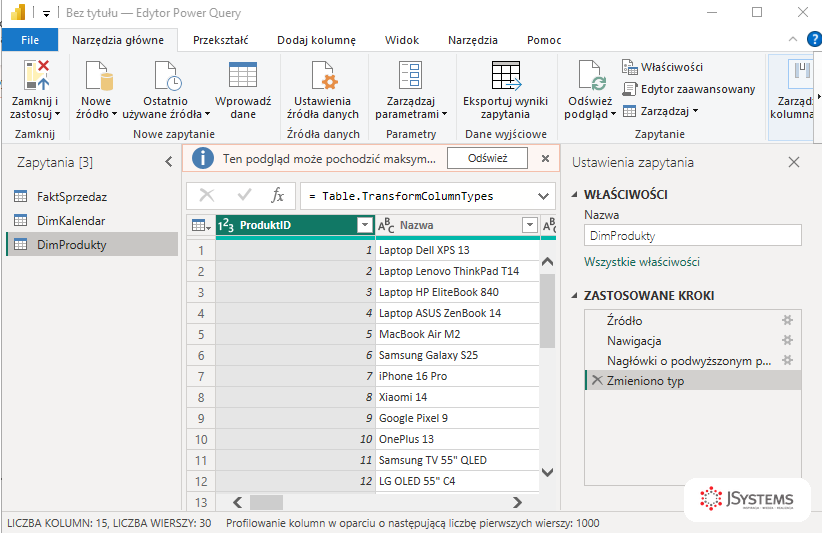This screenshot has height=533, width=822.
Task: Open Edytor zaawansowany
Action: [x=688, y=89]
